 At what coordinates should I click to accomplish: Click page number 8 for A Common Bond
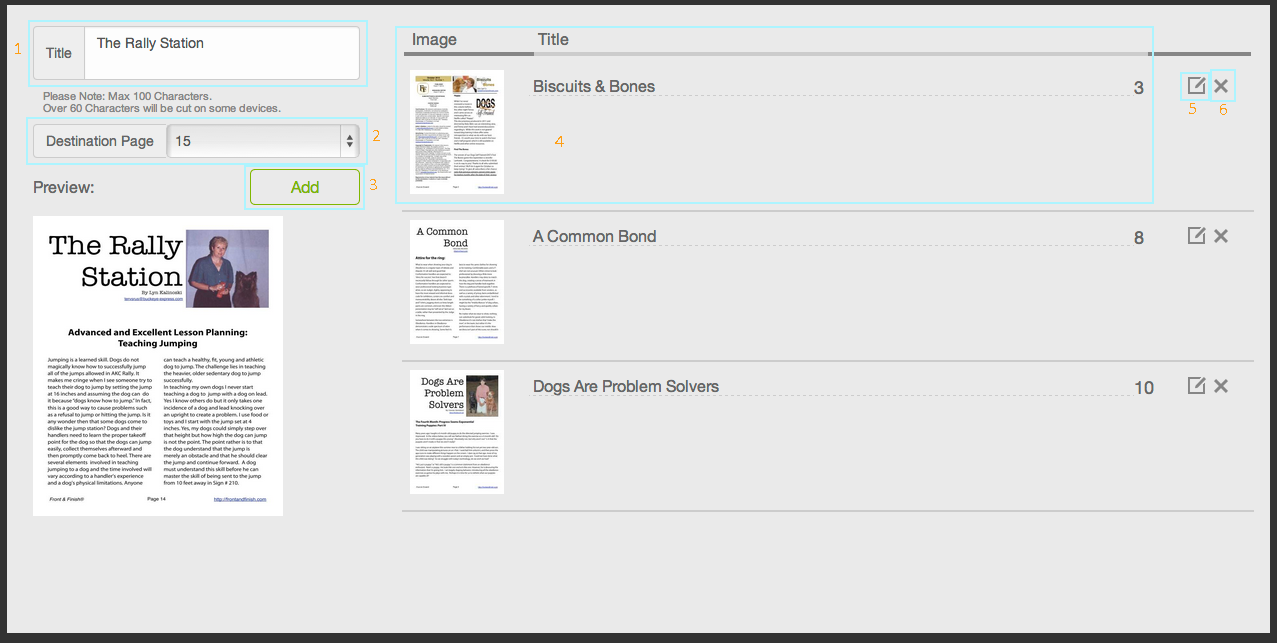pos(1138,238)
